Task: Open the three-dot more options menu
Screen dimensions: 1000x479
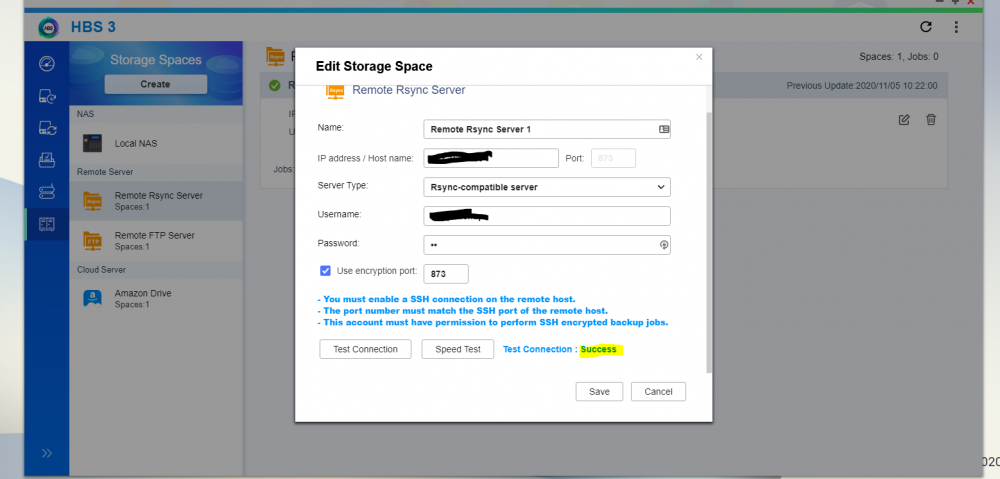Action: tap(956, 27)
